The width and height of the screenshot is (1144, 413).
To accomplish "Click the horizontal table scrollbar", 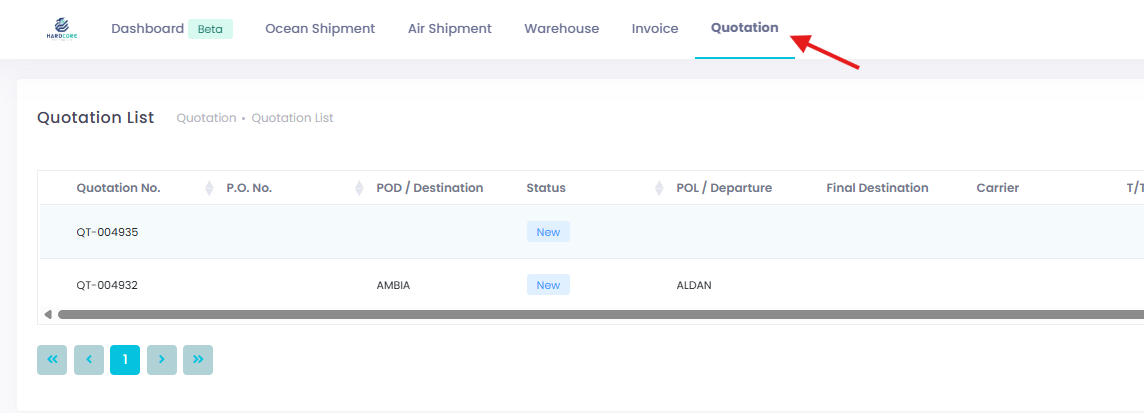I will [x=600, y=314].
